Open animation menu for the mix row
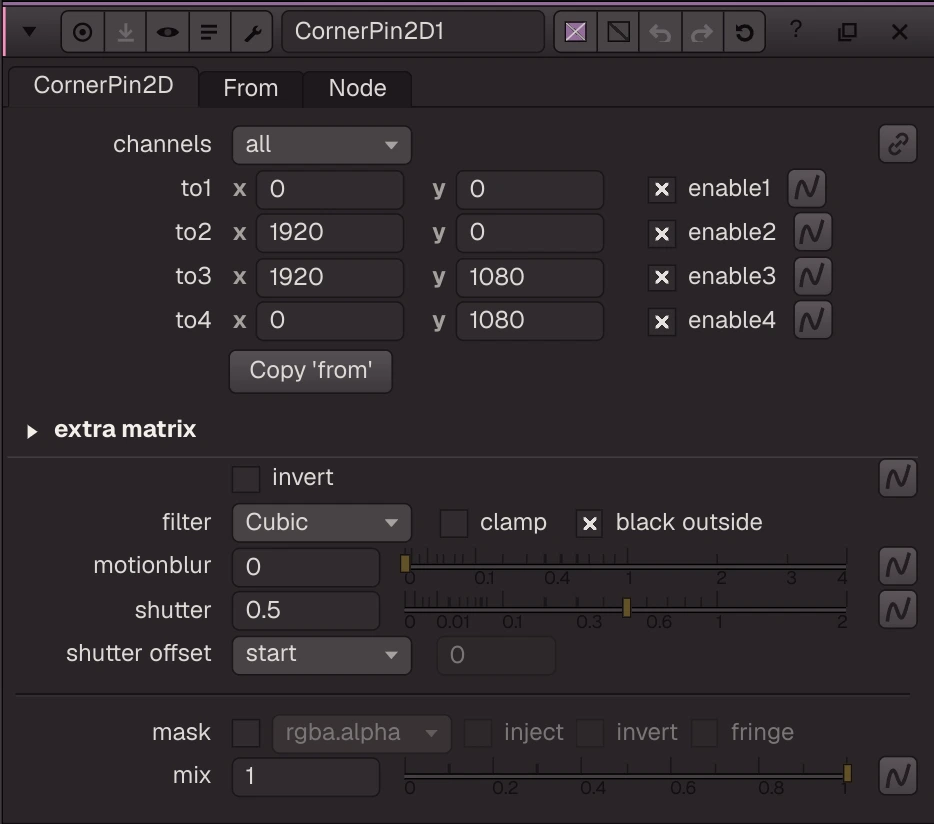 click(x=898, y=776)
